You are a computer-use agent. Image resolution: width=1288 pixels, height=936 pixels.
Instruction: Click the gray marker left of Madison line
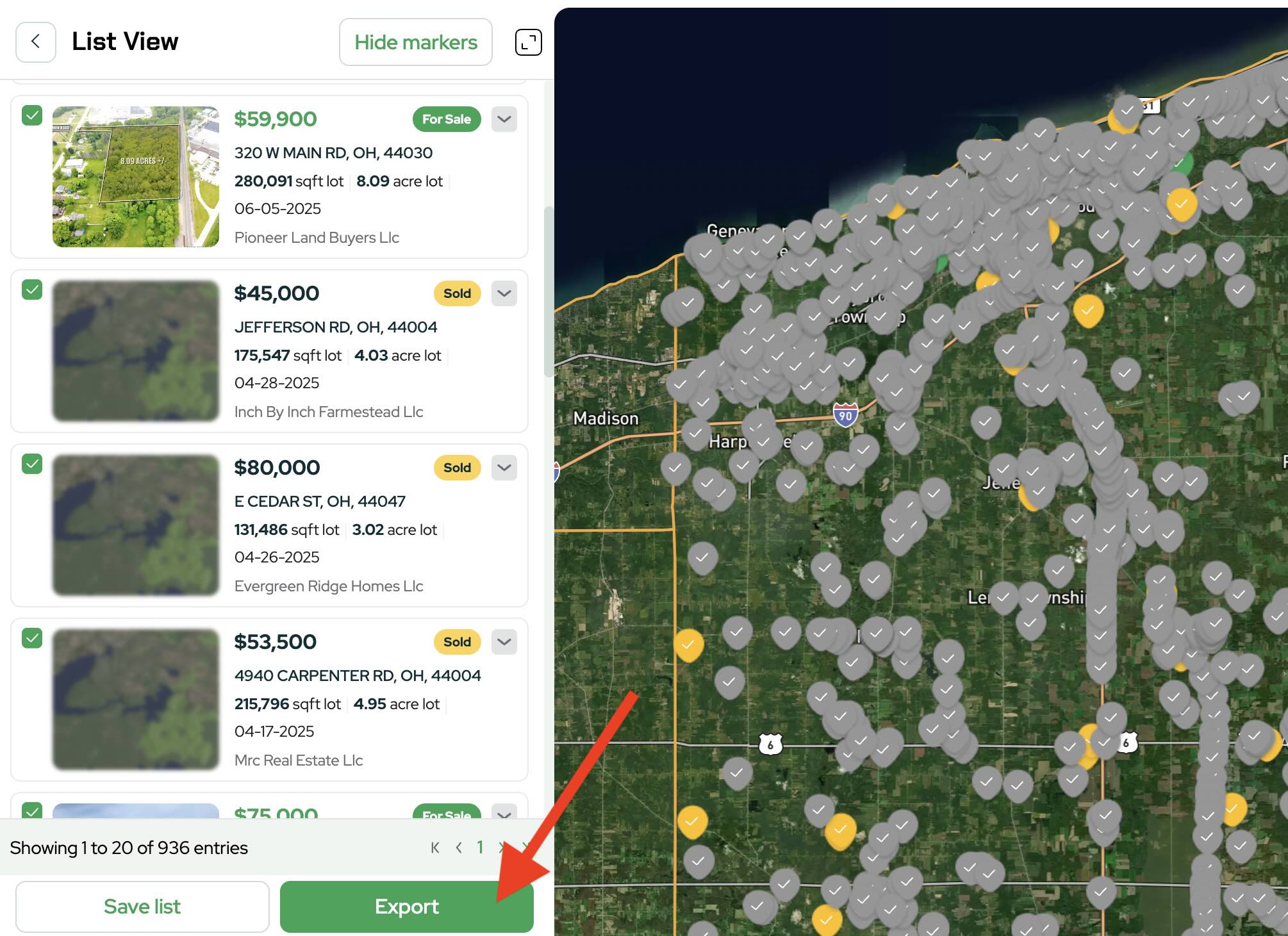[675, 467]
